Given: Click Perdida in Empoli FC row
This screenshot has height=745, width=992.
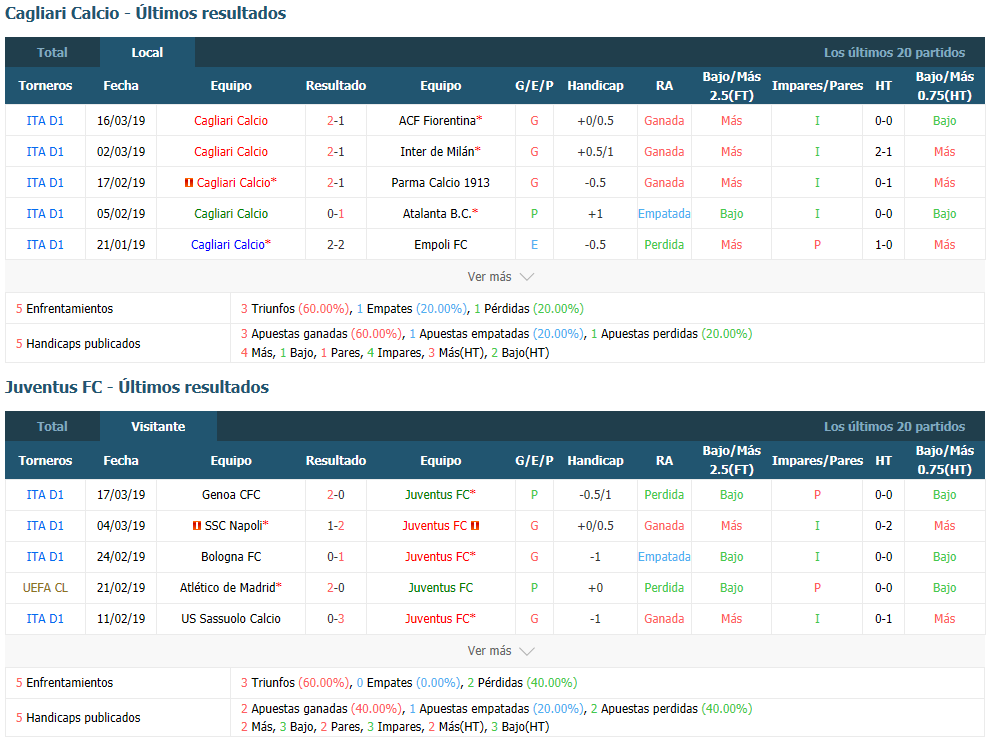Looking at the screenshot, I should point(664,244).
